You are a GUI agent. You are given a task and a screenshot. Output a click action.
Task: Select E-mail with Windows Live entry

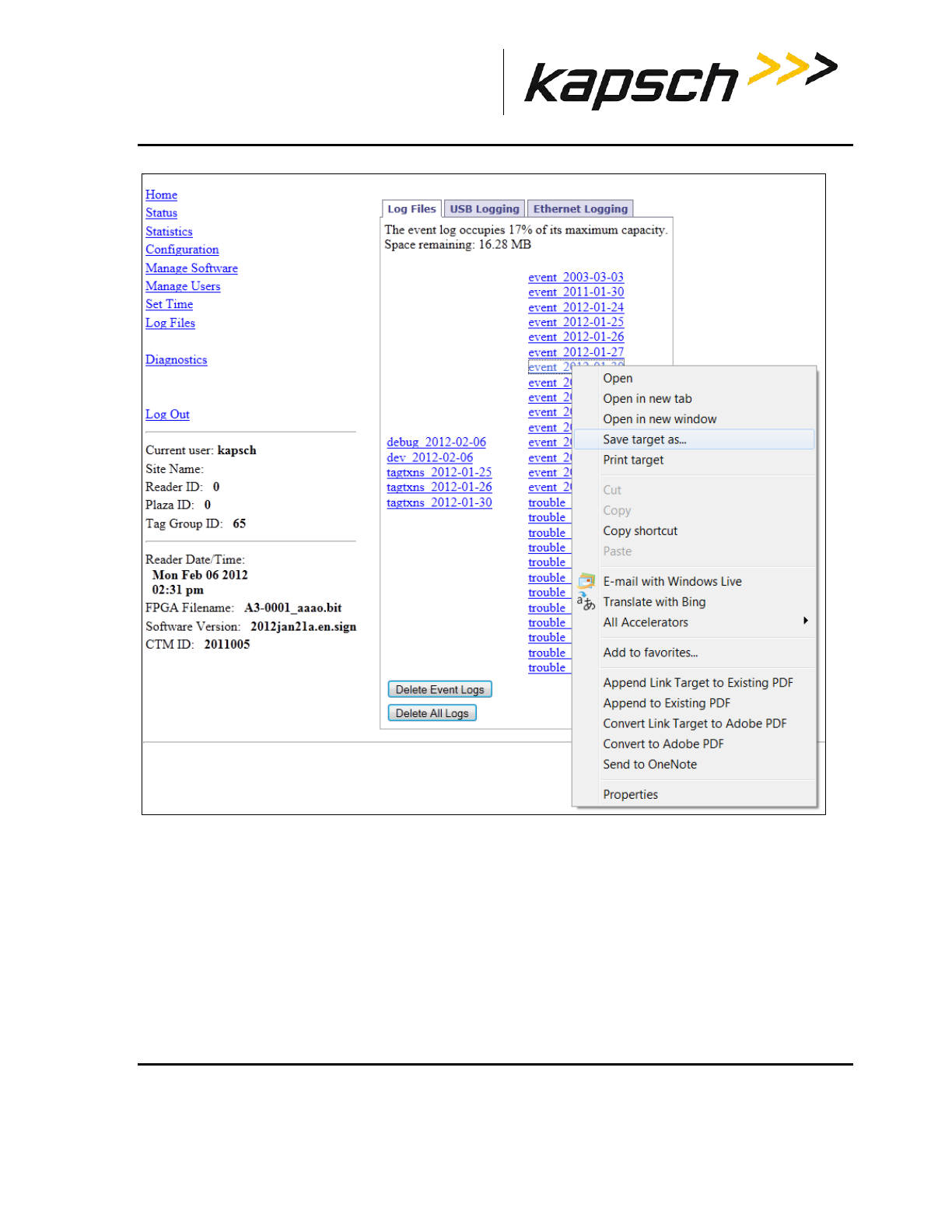click(x=672, y=581)
